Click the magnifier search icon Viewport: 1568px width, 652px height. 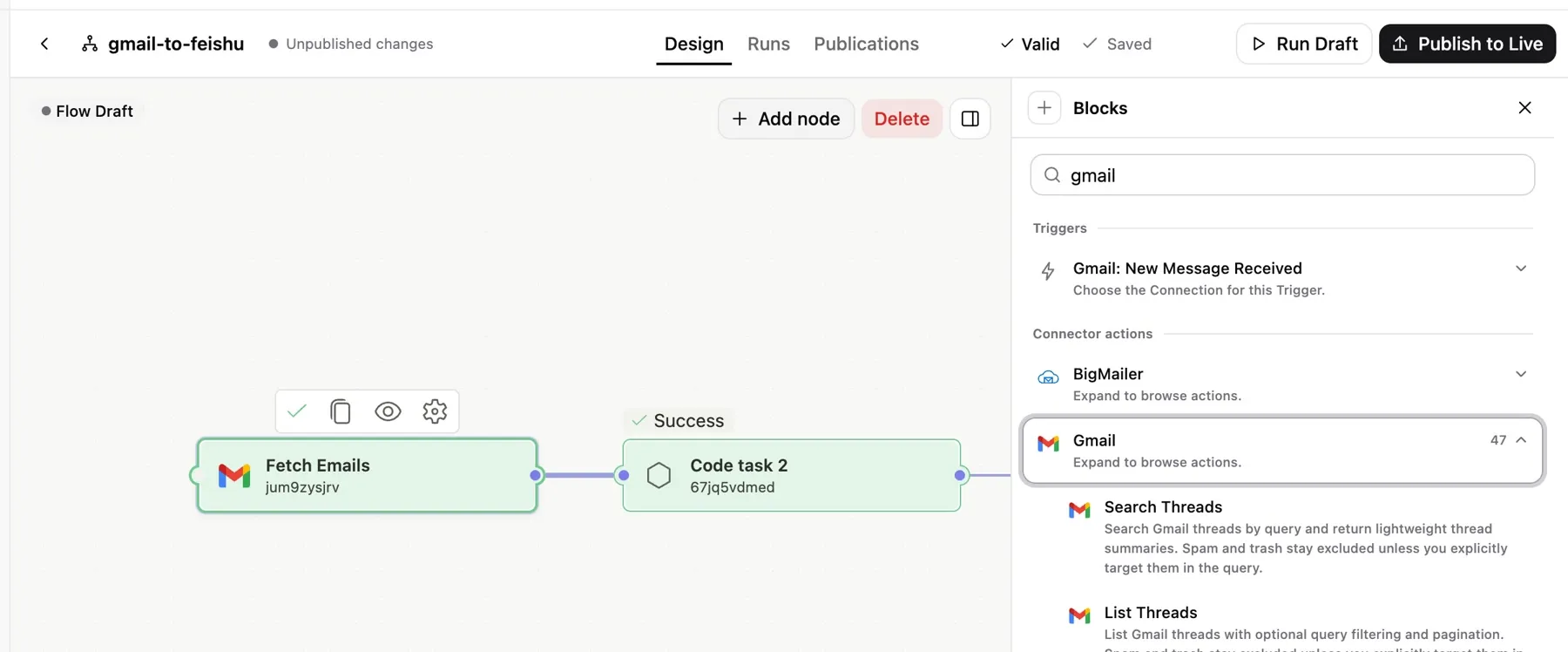(x=1052, y=175)
